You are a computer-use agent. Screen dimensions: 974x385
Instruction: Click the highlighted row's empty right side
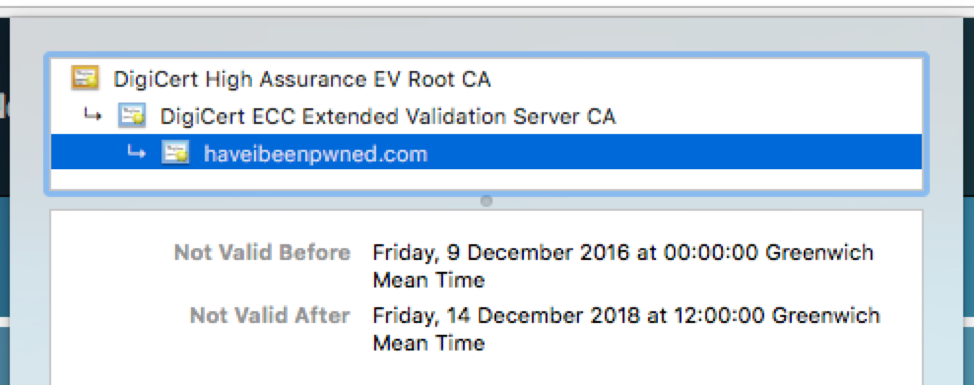pos(675,152)
